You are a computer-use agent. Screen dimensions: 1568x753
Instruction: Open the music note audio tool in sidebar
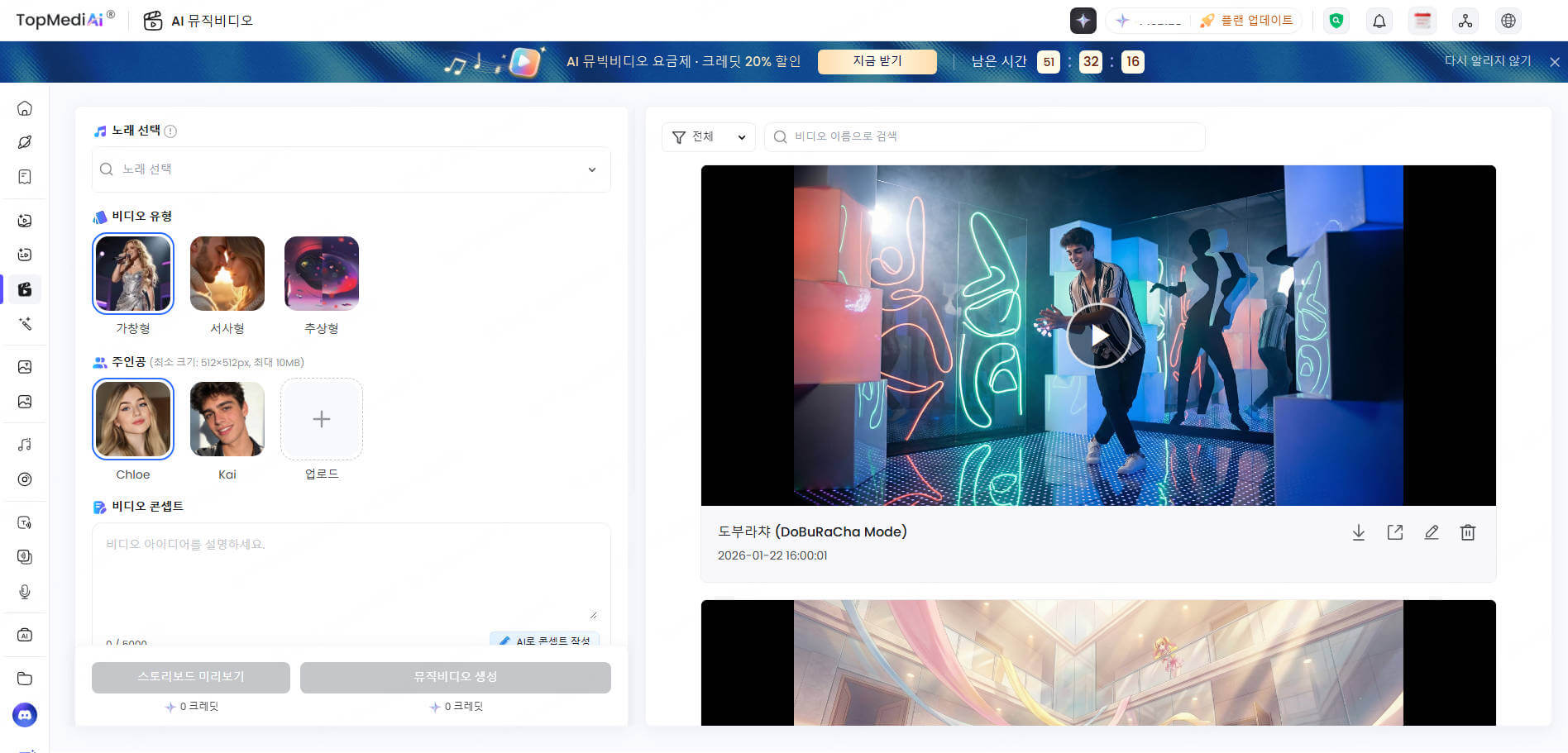tap(25, 444)
